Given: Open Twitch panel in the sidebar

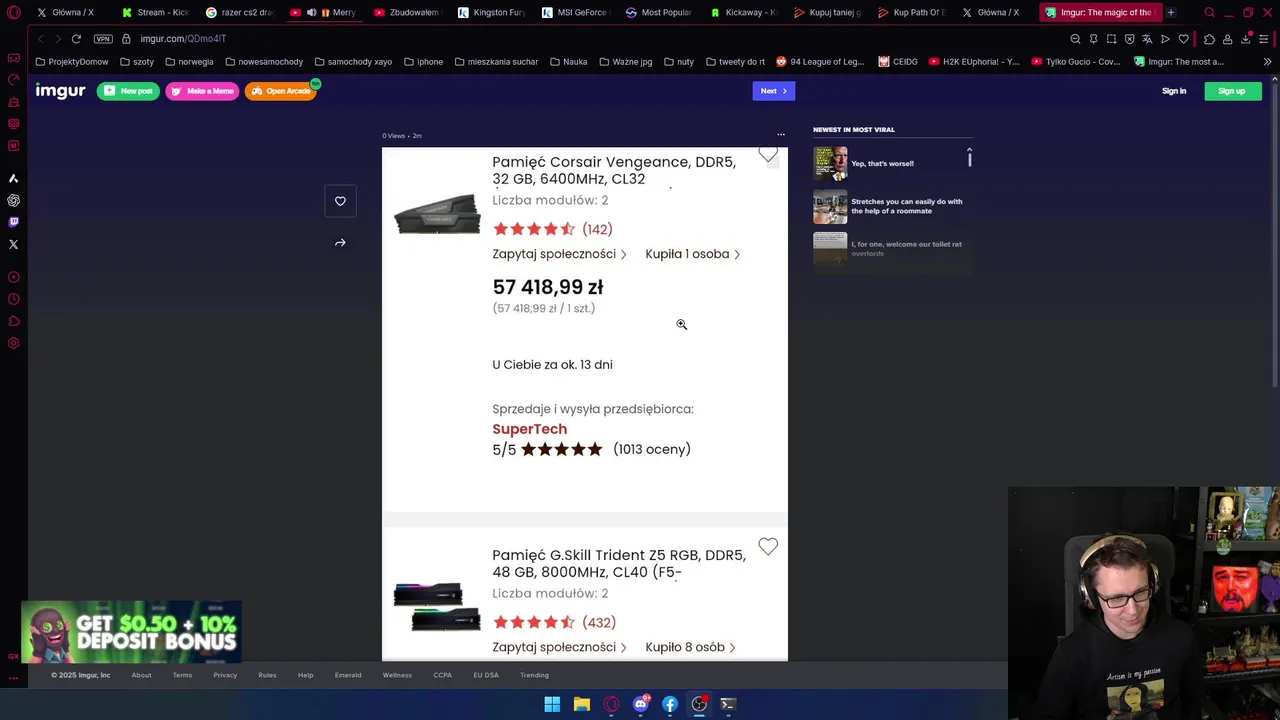Looking at the screenshot, I should [13, 222].
